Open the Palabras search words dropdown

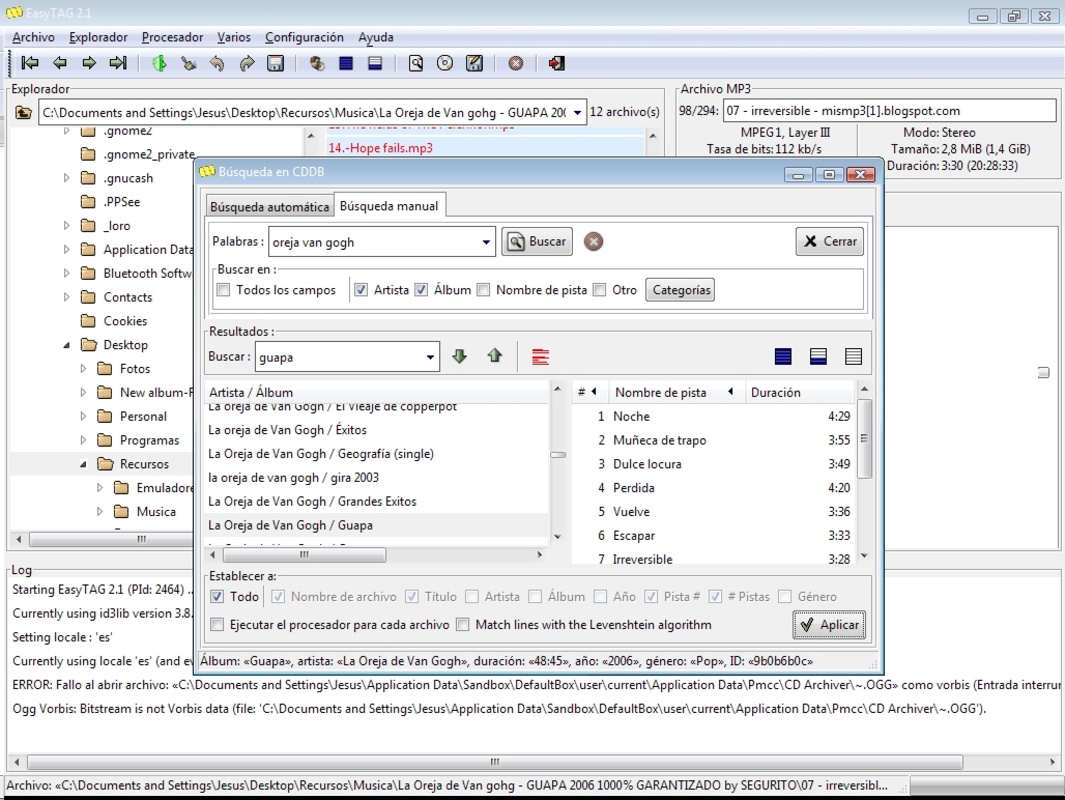pos(486,242)
